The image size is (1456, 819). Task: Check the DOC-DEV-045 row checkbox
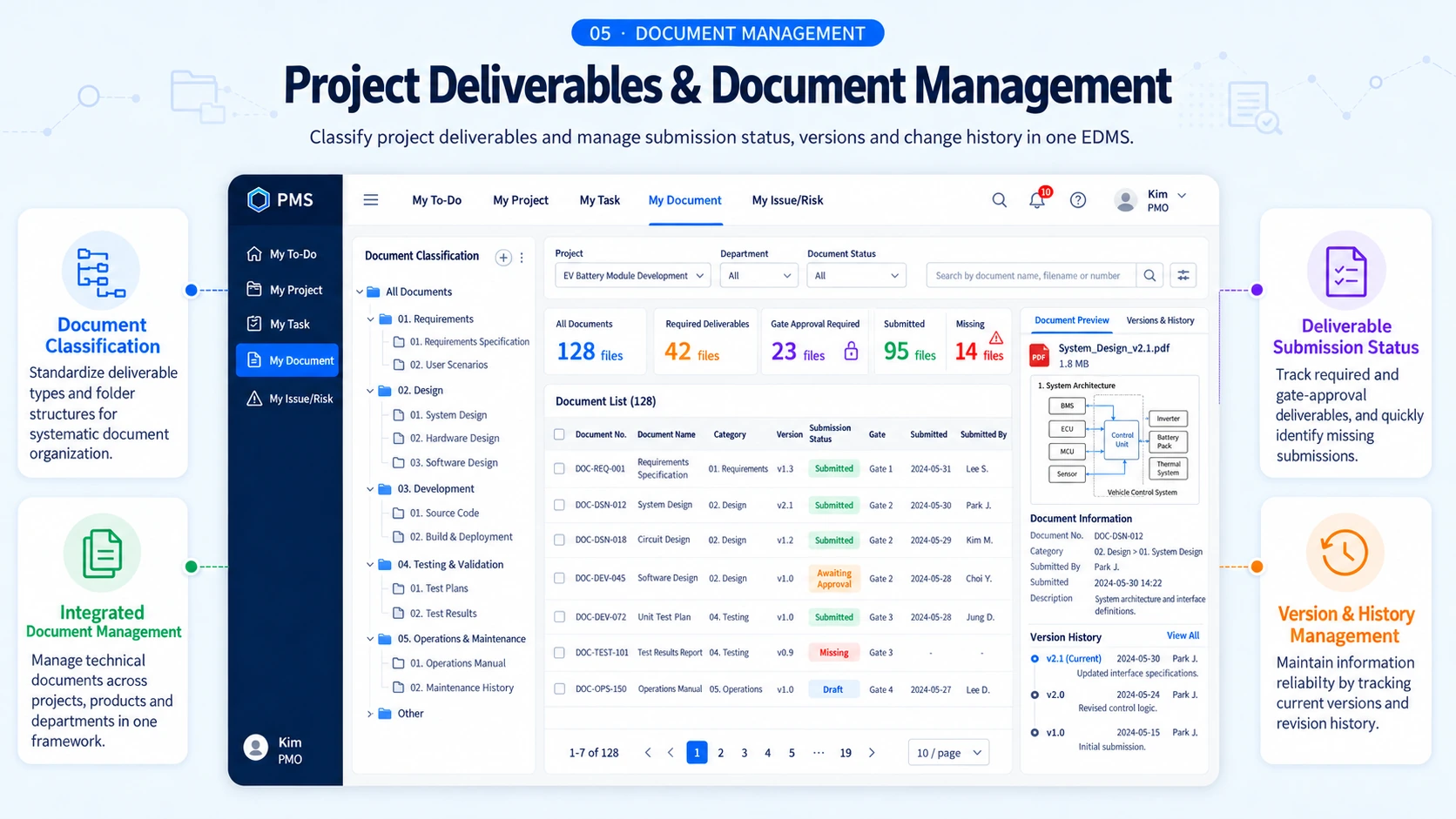coord(559,578)
